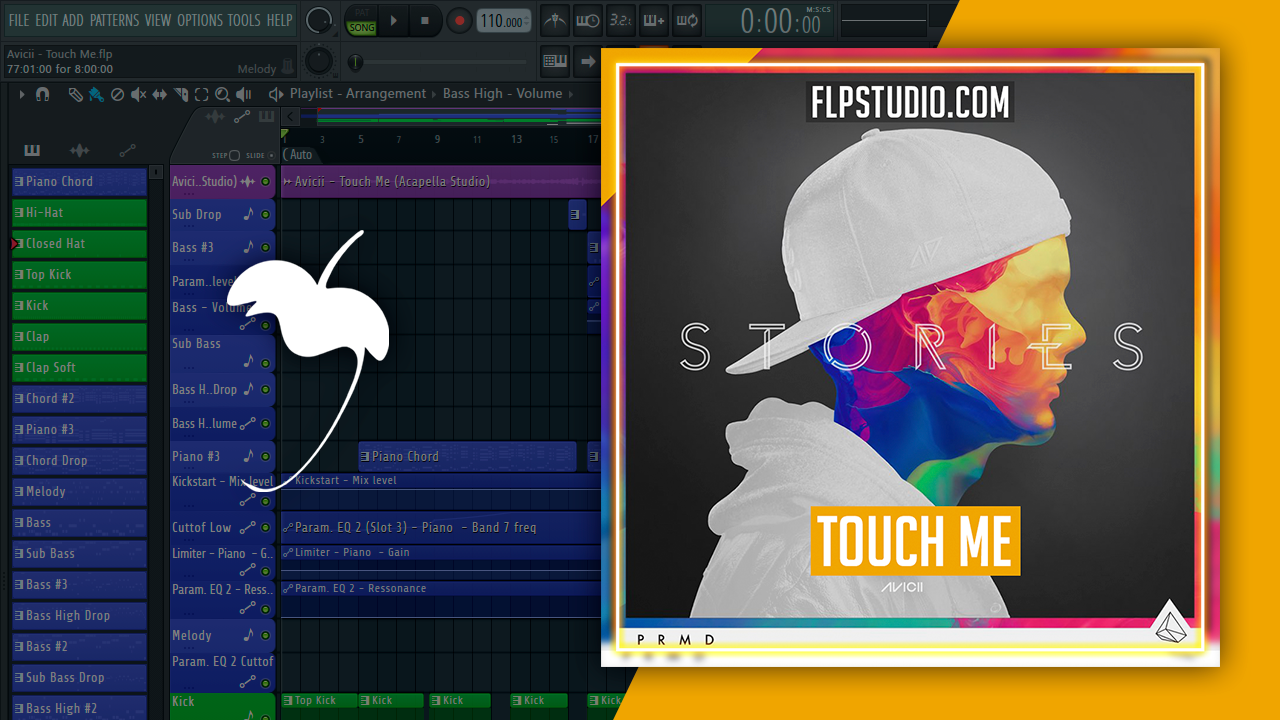Select the pencil draw tool
Screen dimensions: 1280x720
pyautogui.click(x=75, y=94)
